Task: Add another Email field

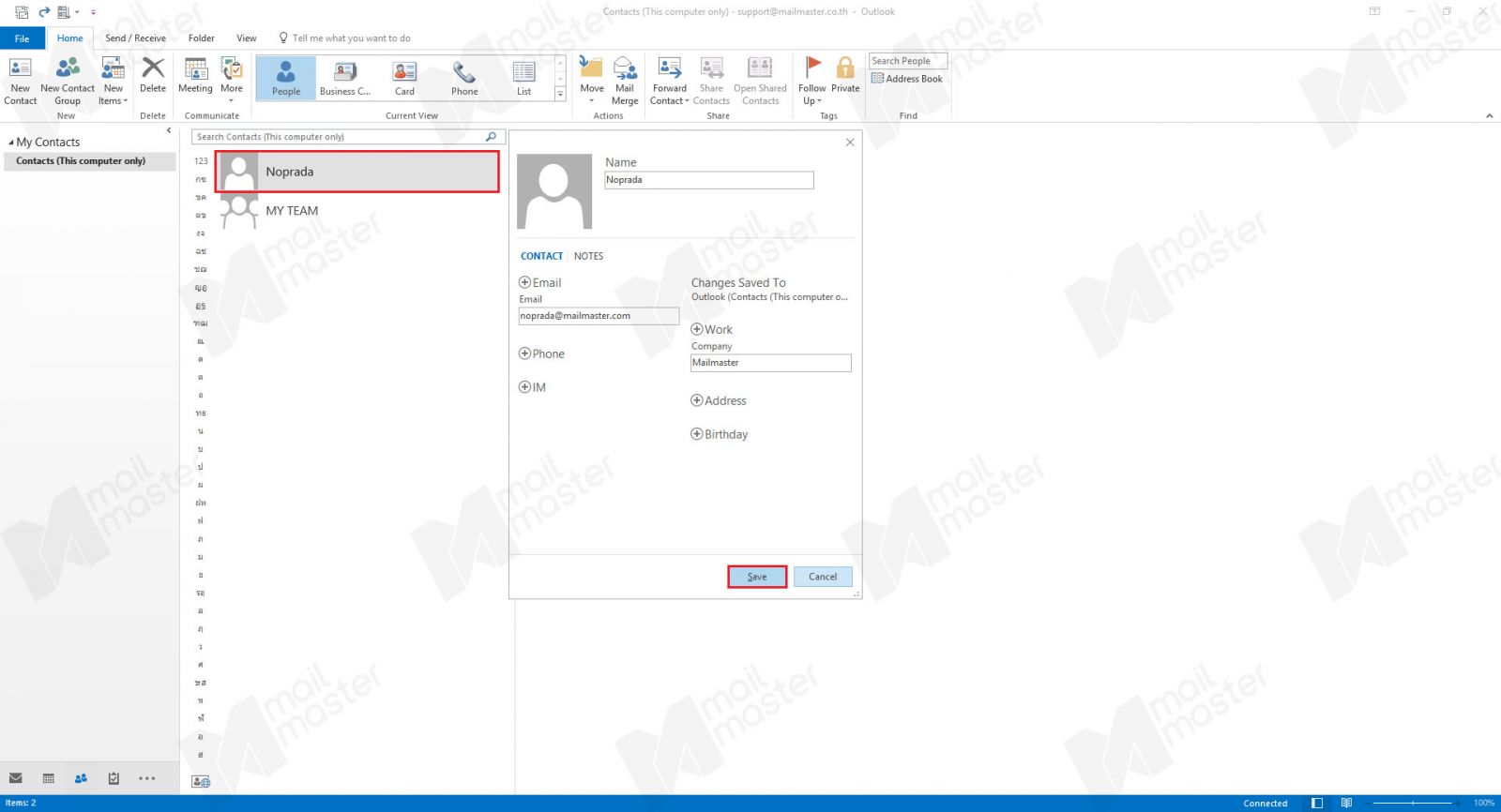Action: (525, 282)
